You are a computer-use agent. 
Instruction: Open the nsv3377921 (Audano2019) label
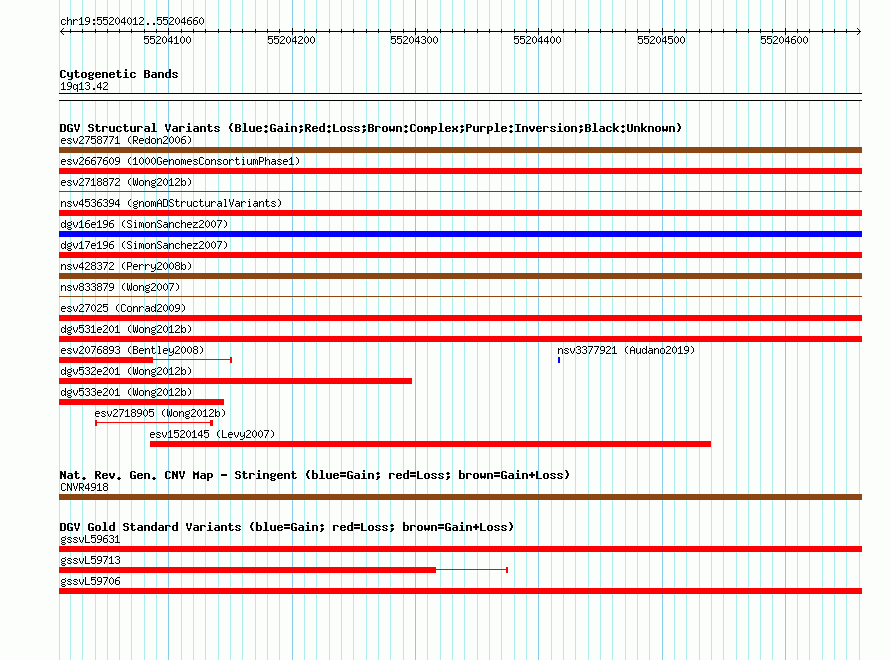pos(626,350)
